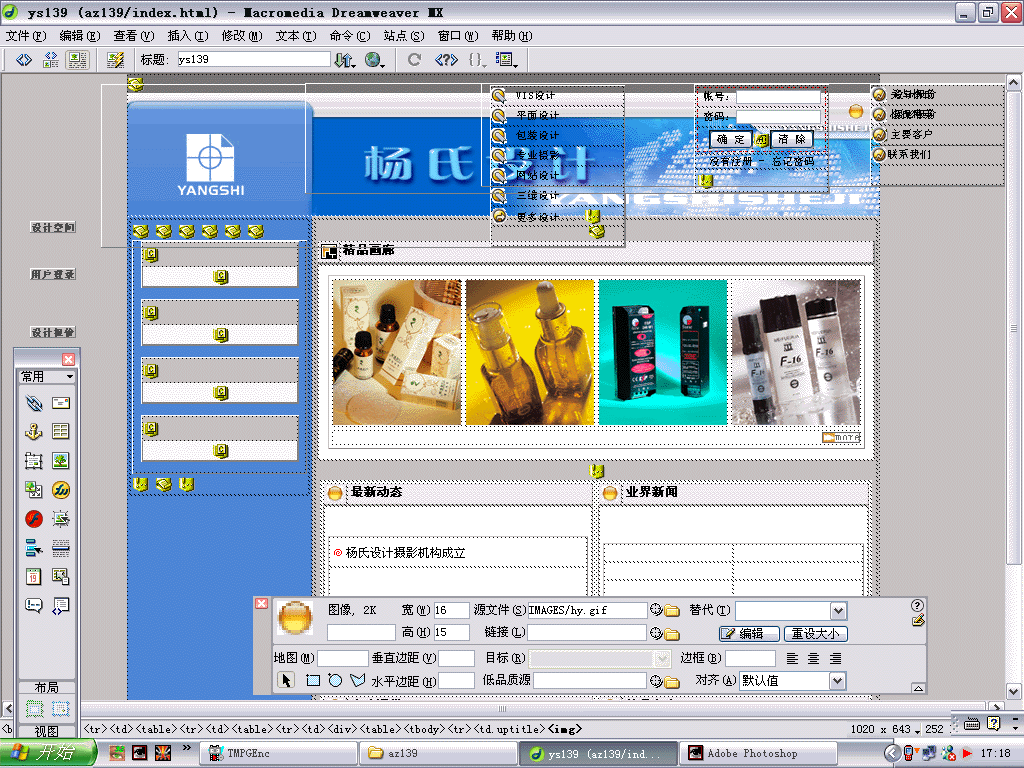This screenshot has width=1024, height=768.
Task: Click the Refresh Design View icon
Action: (x=414, y=60)
